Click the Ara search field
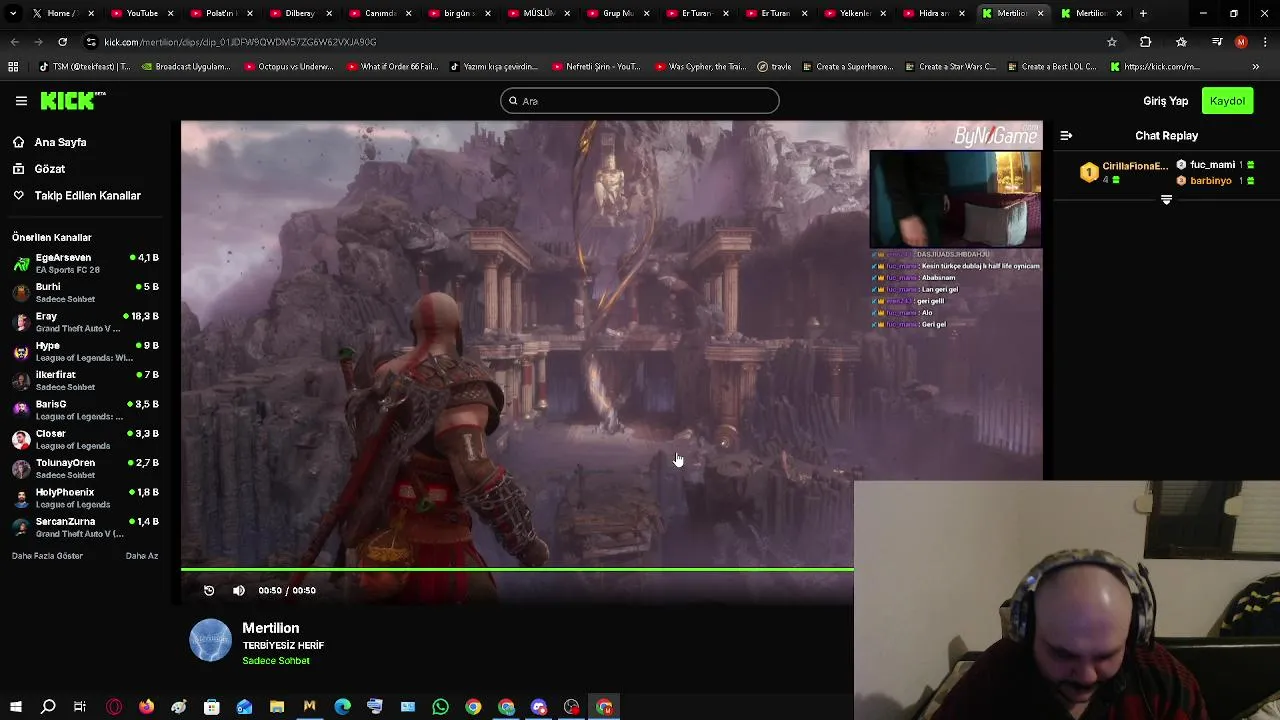 [640, 101]
